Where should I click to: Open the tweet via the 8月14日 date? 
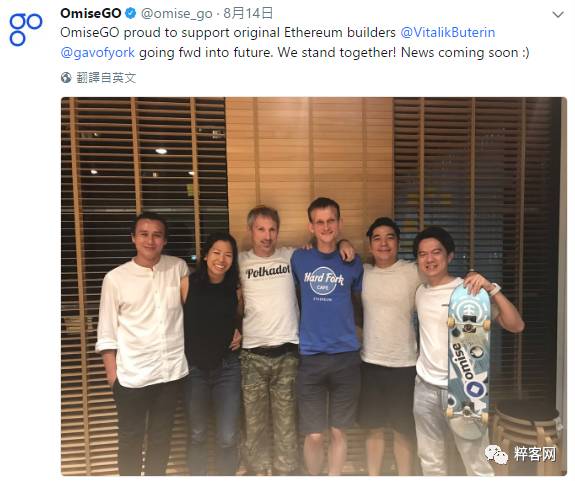(248, 14)
